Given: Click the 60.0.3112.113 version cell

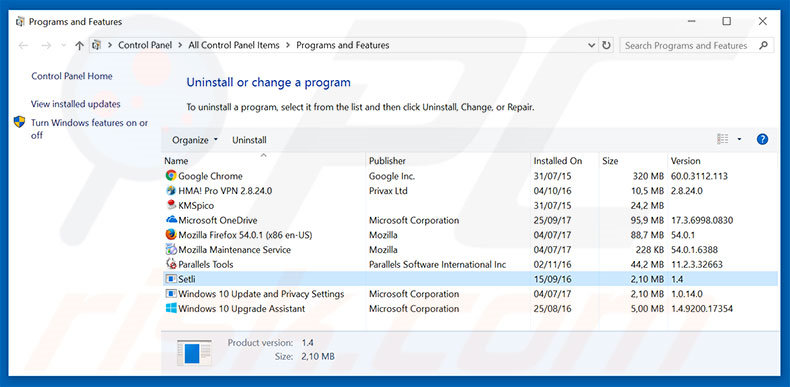Looking at the screenshot, I should coord(699,176).
